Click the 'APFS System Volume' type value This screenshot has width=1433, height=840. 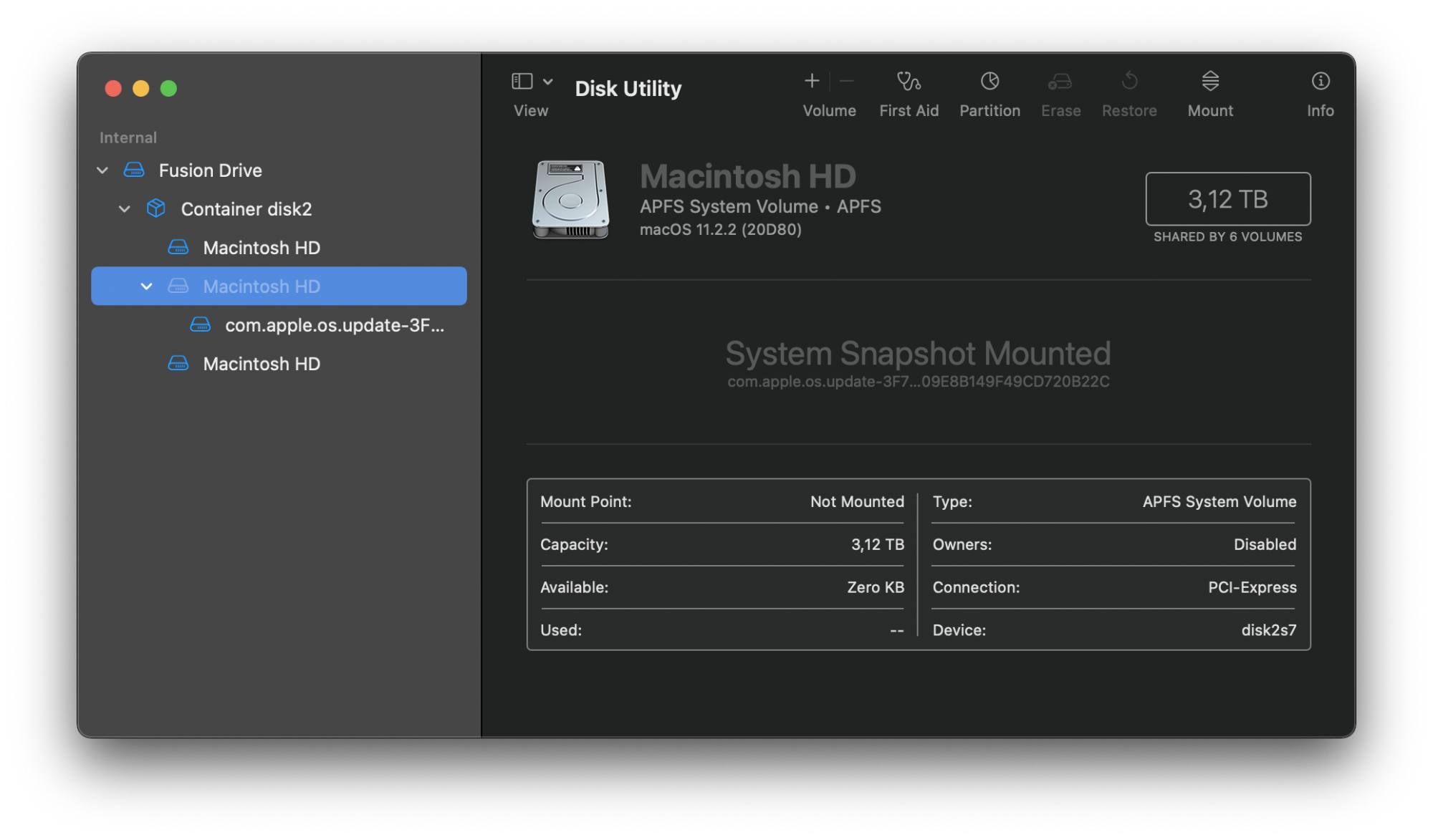pos(1219,502)
